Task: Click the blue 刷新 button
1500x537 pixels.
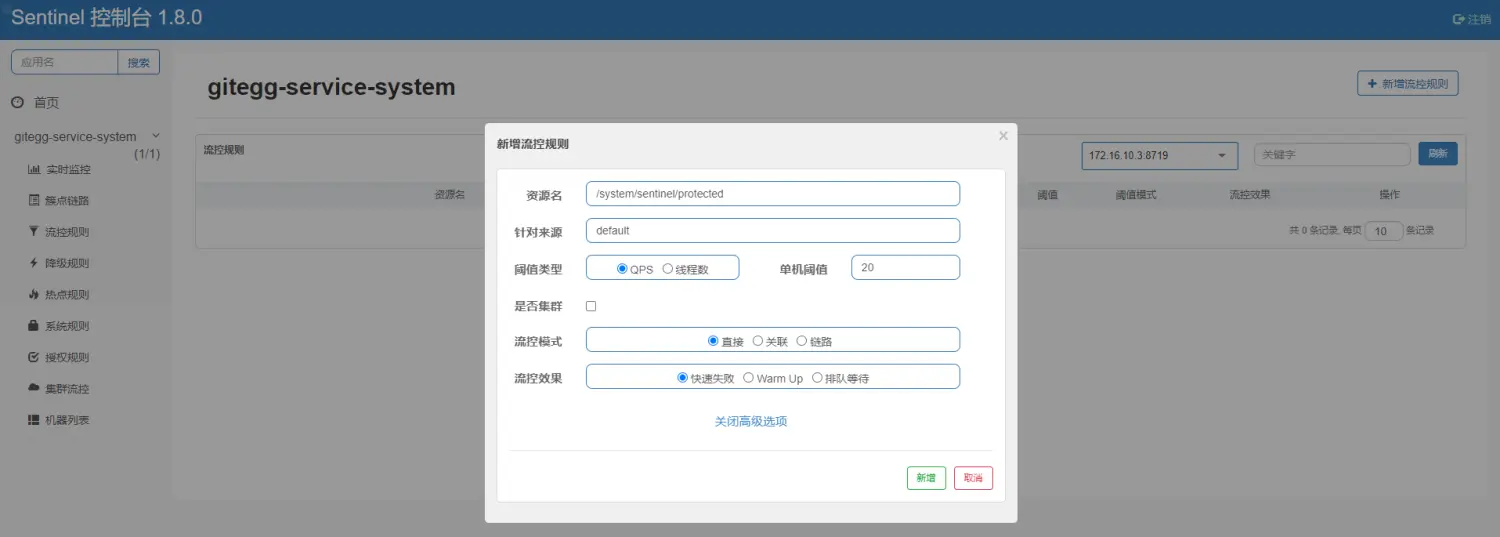Action: [1438, 154]
